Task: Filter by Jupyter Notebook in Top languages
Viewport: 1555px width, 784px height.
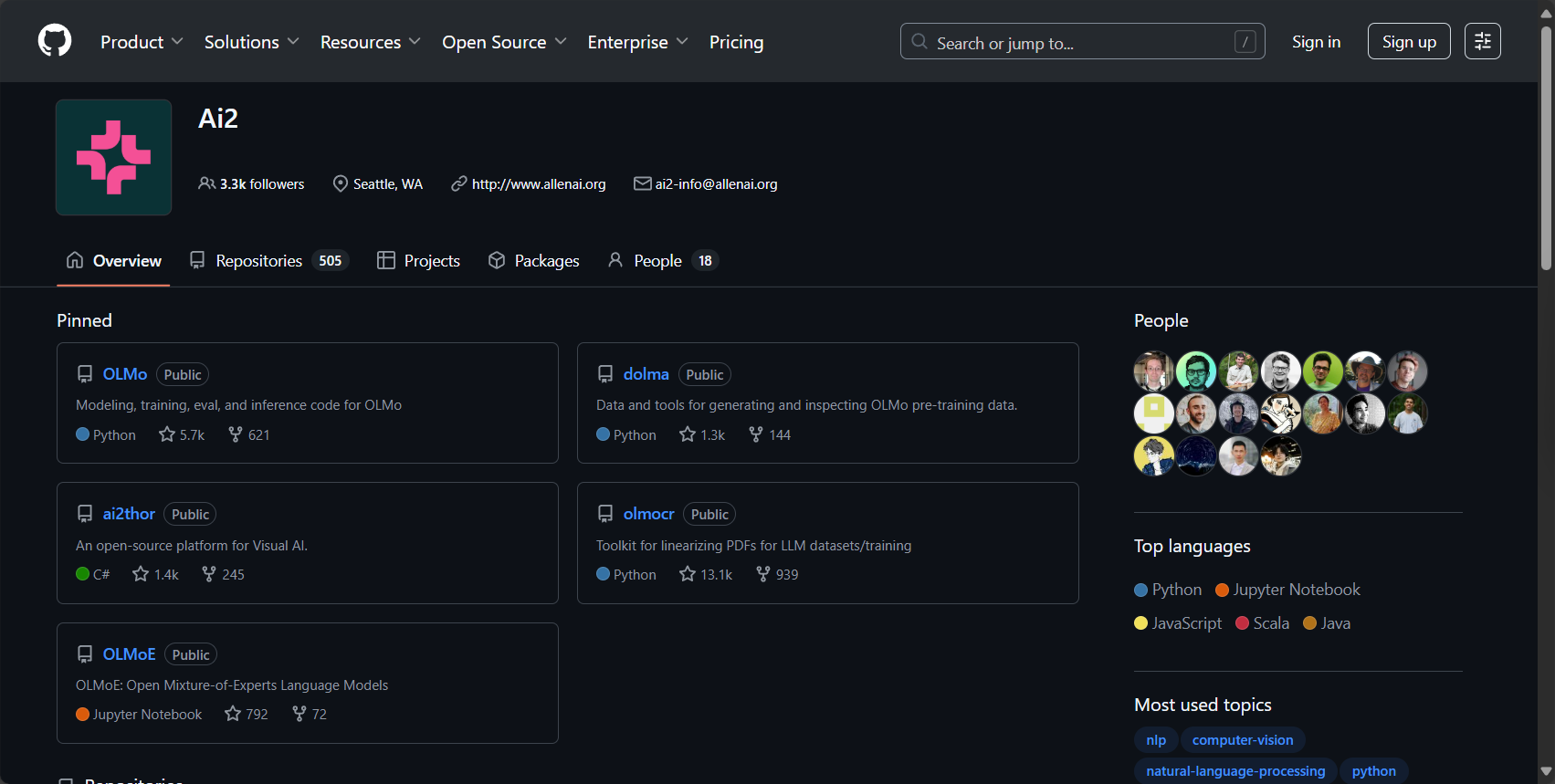Action: point(1287,590)
